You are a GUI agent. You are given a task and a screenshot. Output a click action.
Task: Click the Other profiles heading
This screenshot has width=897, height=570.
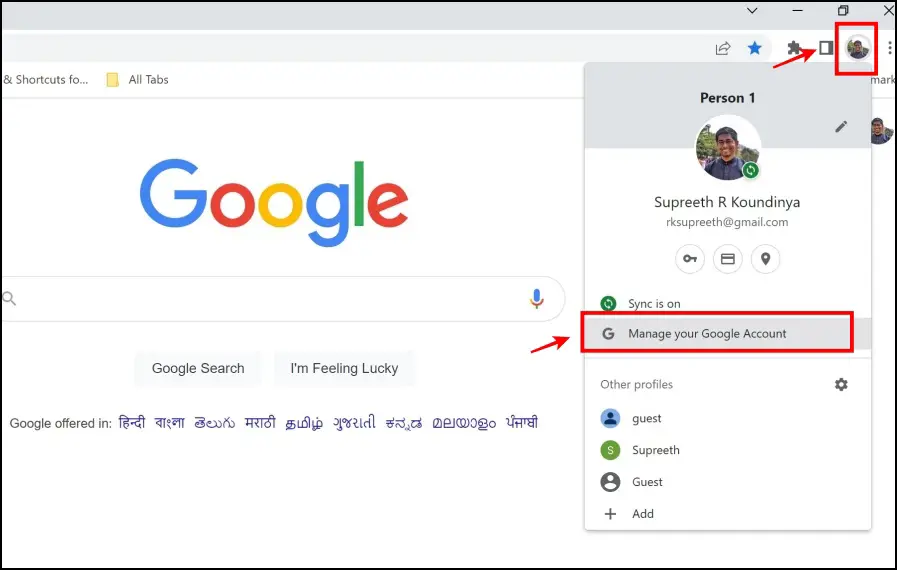[x=637, y=384]
